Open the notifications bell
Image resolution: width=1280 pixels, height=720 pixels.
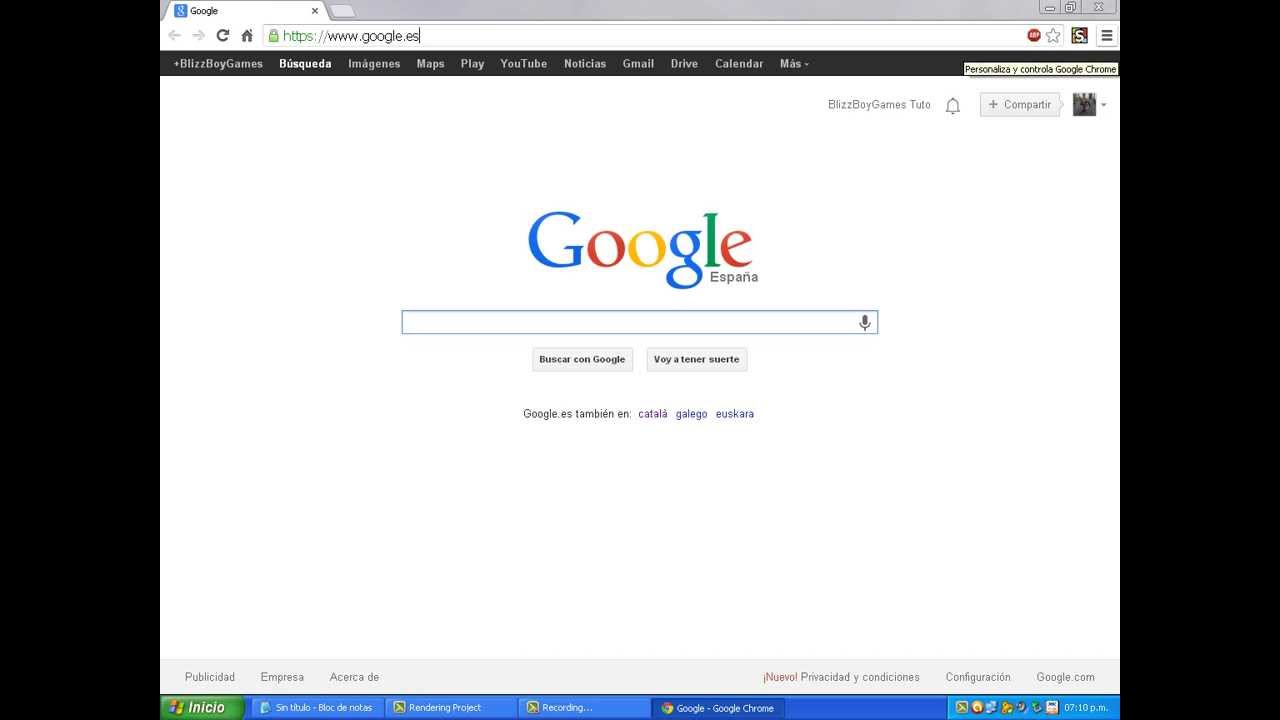click(953, 105)
